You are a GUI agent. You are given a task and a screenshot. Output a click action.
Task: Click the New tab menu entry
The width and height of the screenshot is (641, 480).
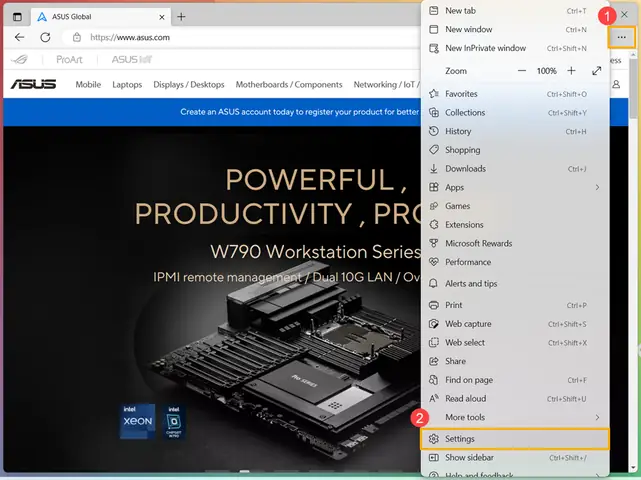[x=515, y=11]
